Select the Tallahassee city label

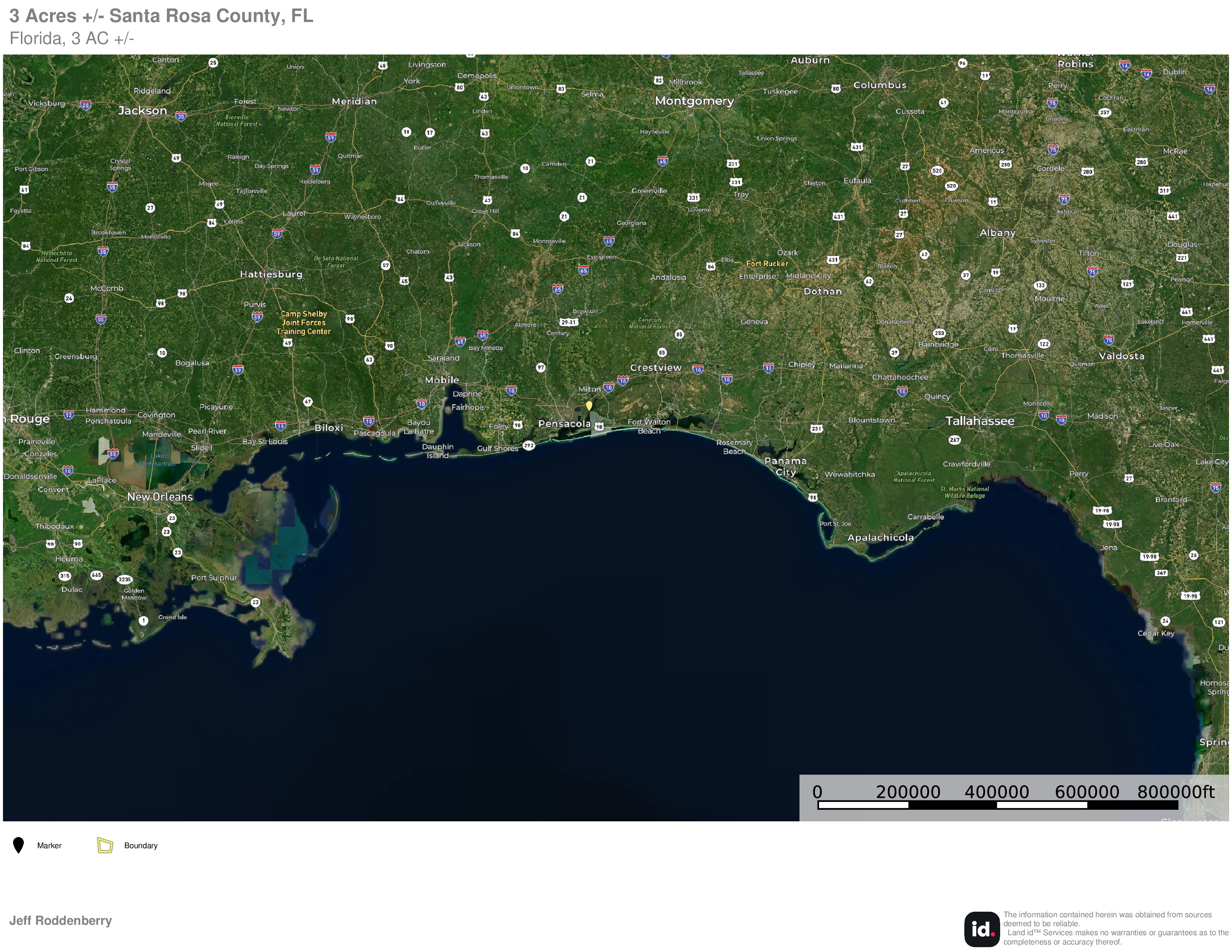coord(980,421)
